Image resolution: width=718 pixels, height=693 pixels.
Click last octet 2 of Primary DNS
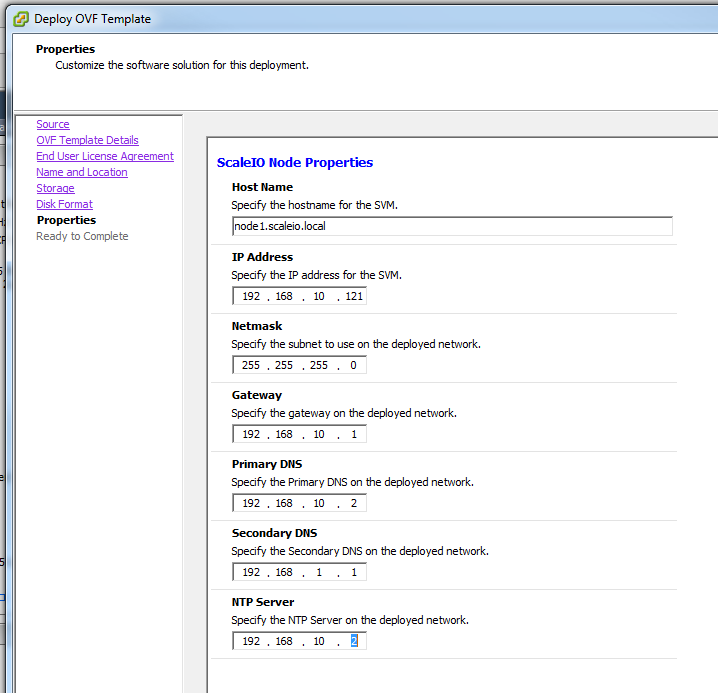354,503
